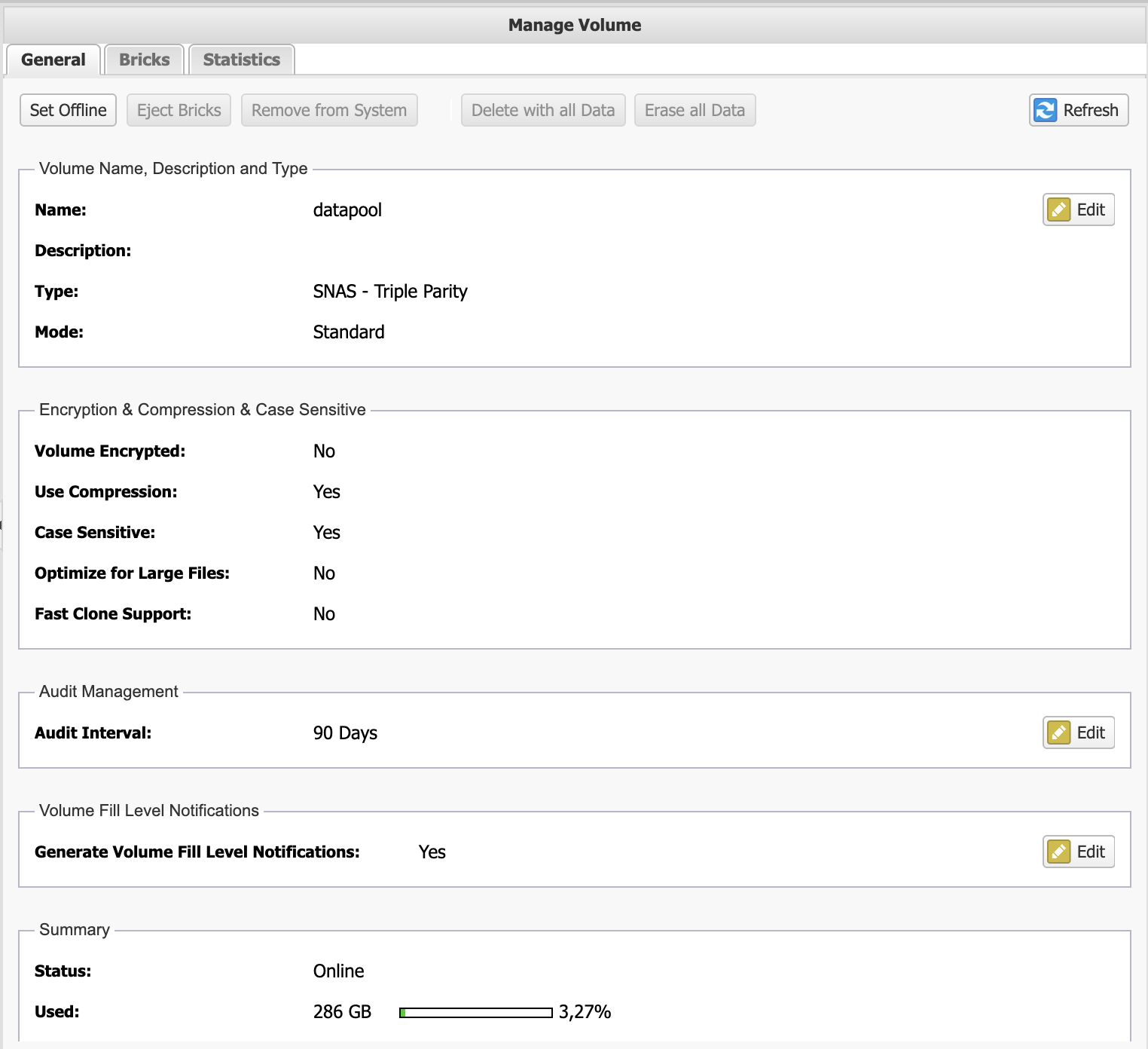The image size is (1148, 1049).
Task: Click the 3,27% usage percentage
Action: 585,1012
